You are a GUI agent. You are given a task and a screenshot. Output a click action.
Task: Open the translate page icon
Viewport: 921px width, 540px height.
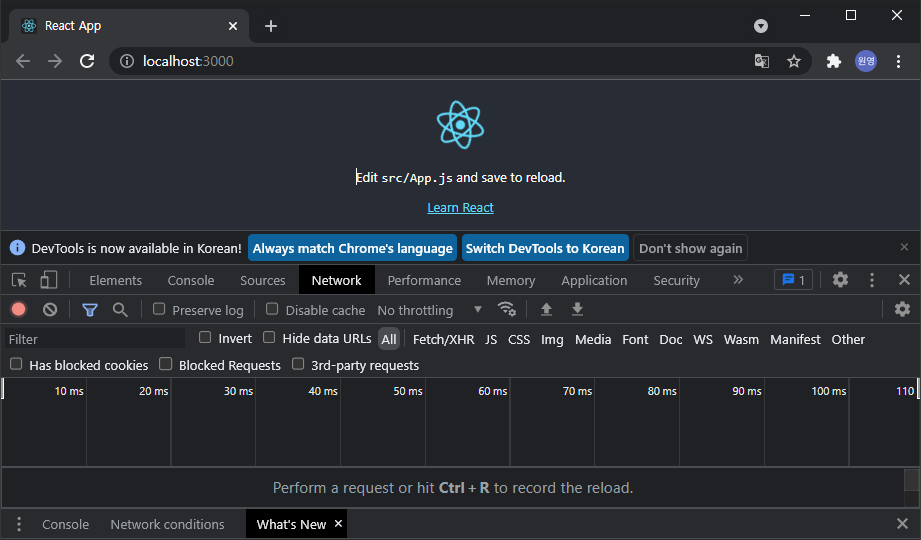[762, 61]
